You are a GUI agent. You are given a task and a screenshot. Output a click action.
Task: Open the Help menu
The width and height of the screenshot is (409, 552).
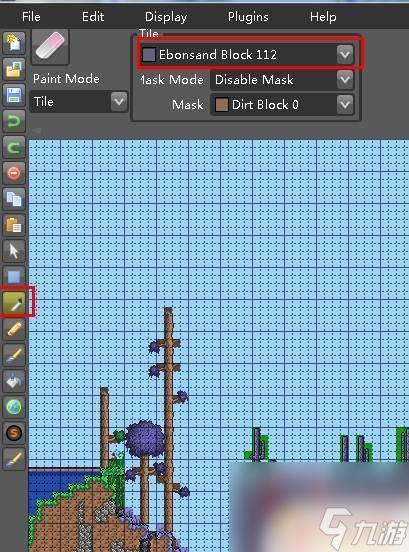(x=323, y=17)
